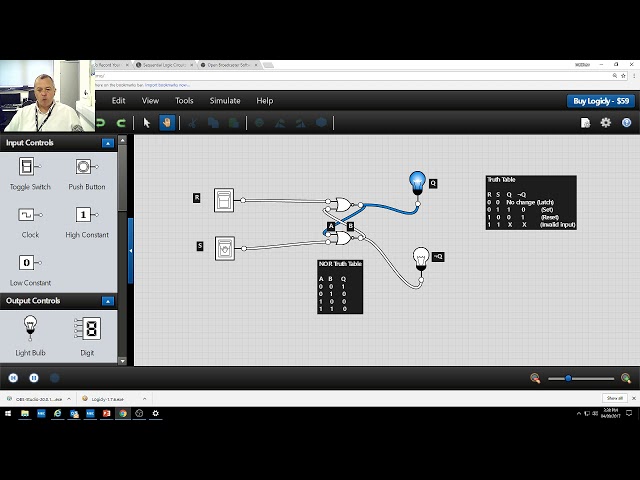The width and height of the screenshot is (640, 480).
Task: Open the Simulate menu
Action: (224, 101)
